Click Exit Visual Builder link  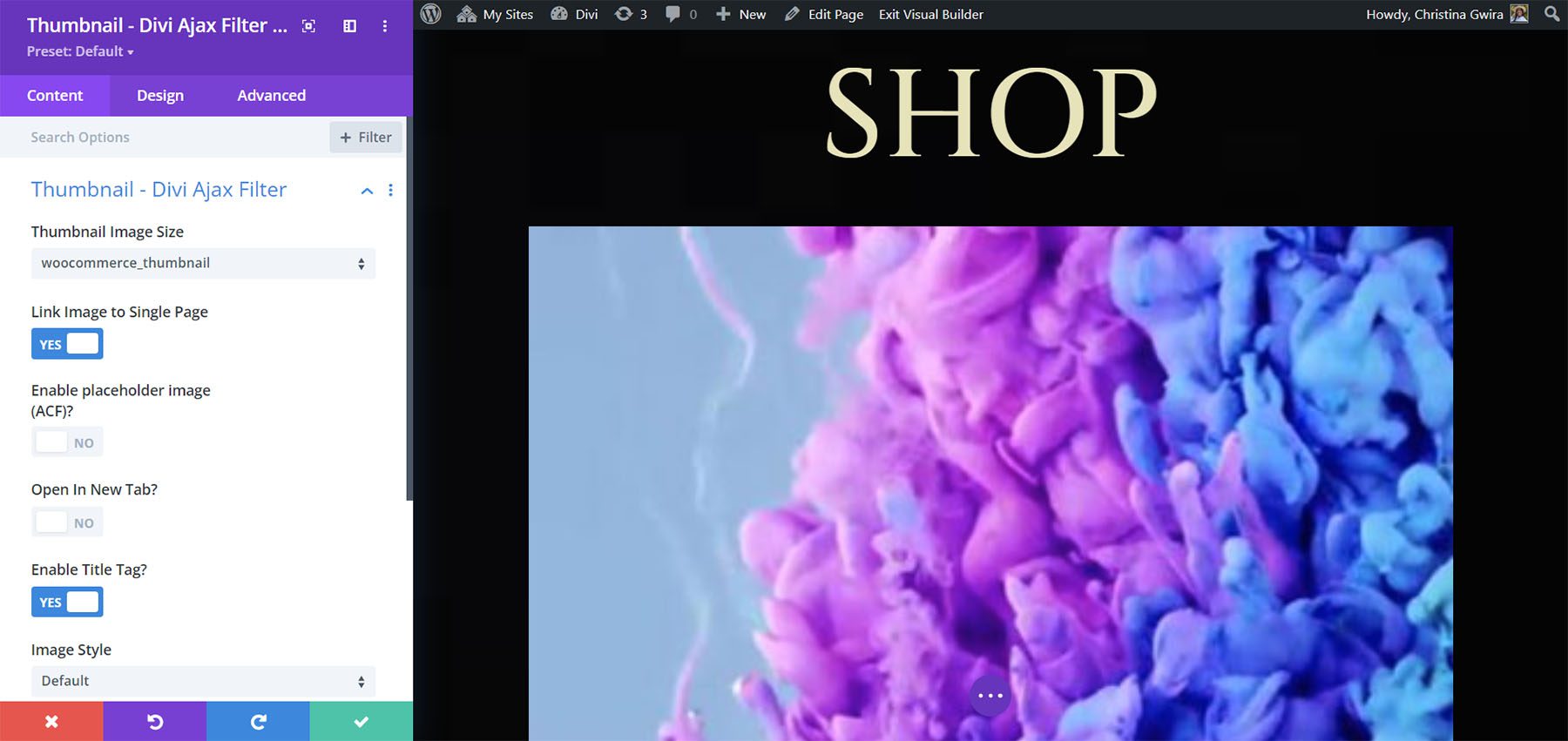click(930, 14)
